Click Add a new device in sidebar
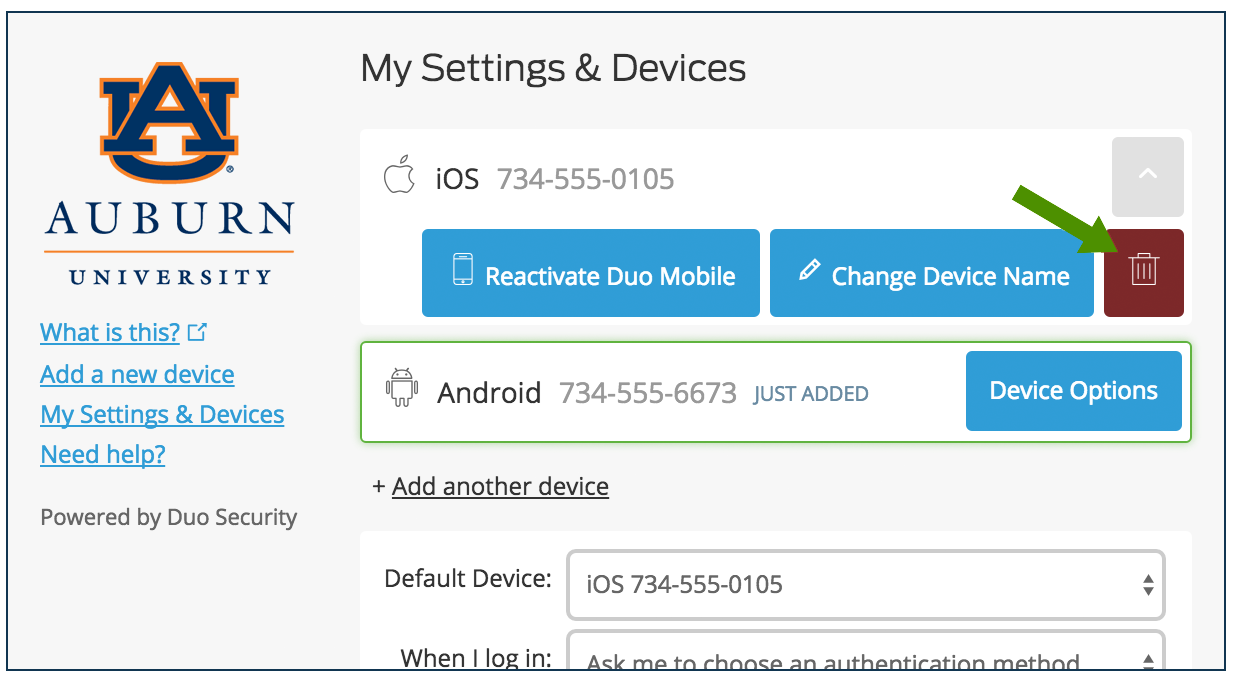1236x676 pixels. coord(137,374)
